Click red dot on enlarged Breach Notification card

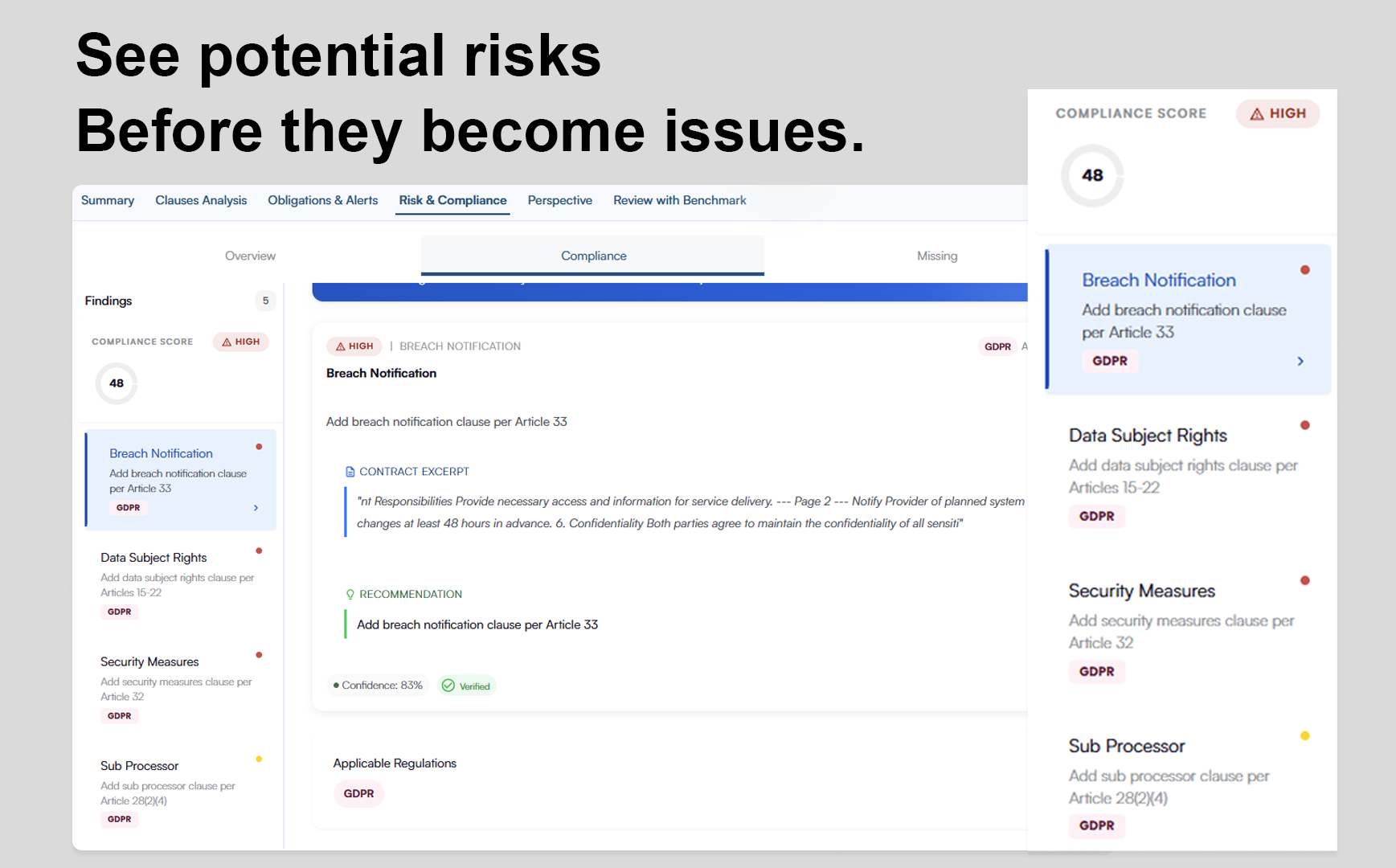pyautogui.click(x=1305, y=270)
